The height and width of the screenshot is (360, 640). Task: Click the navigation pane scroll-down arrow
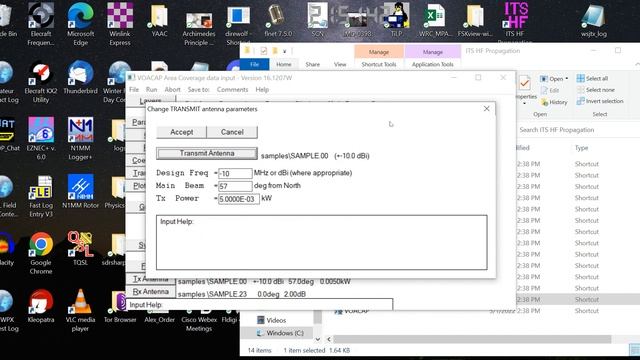pyautogui.click(x=318, y=339)
